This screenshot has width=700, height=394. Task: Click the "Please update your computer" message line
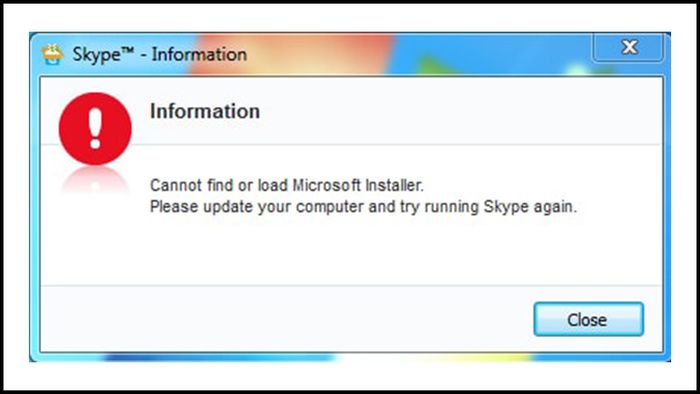click(363, 207)
